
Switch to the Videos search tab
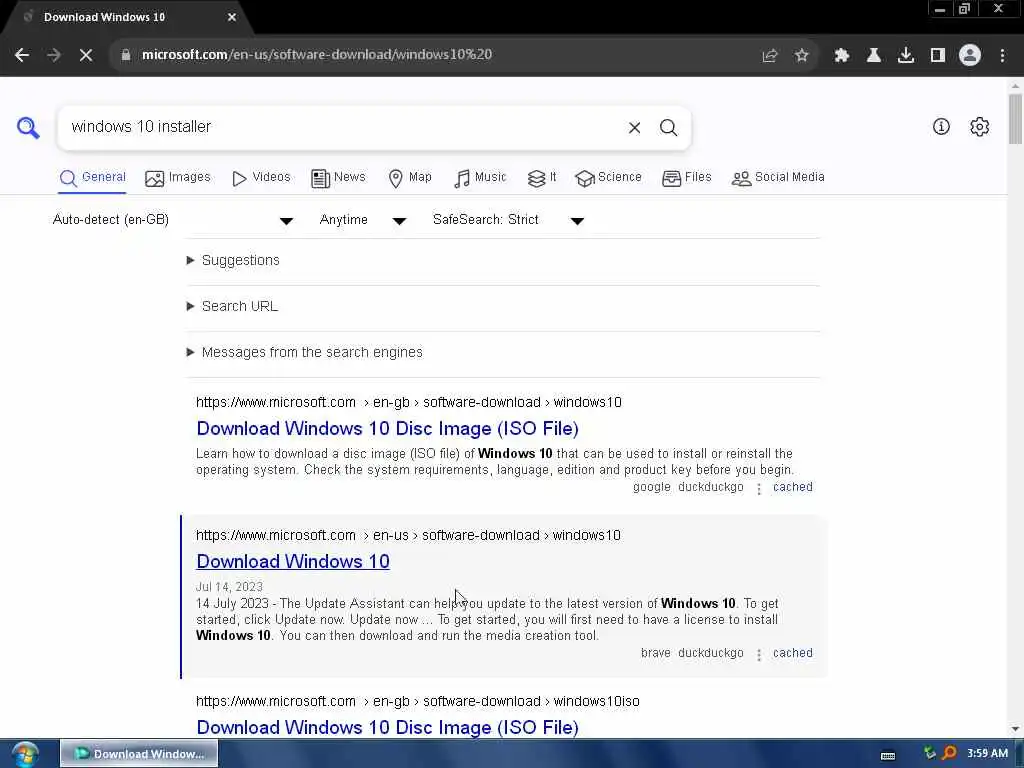[261, 178]
